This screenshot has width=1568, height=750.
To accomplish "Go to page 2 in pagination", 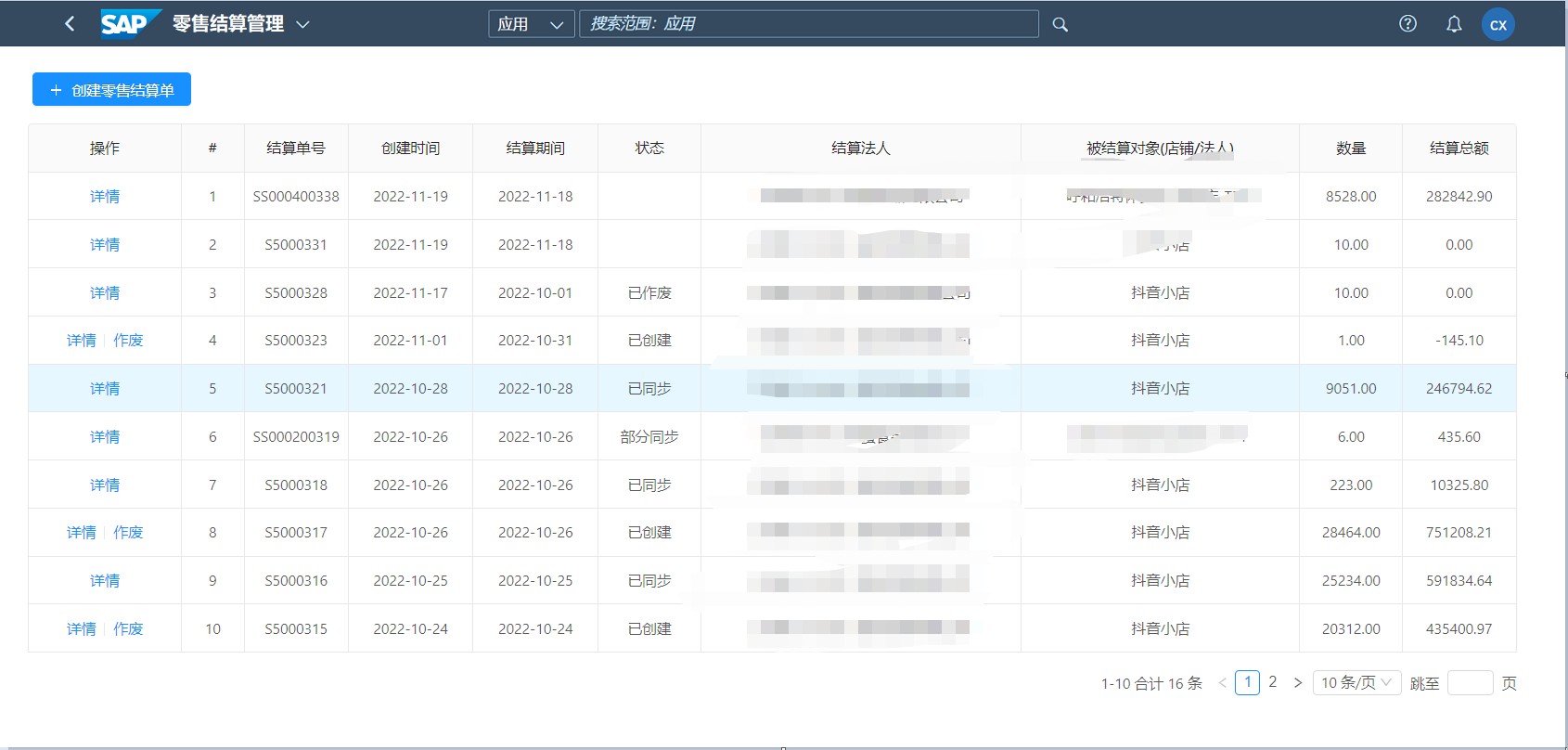I will [x=1273, y=682].
